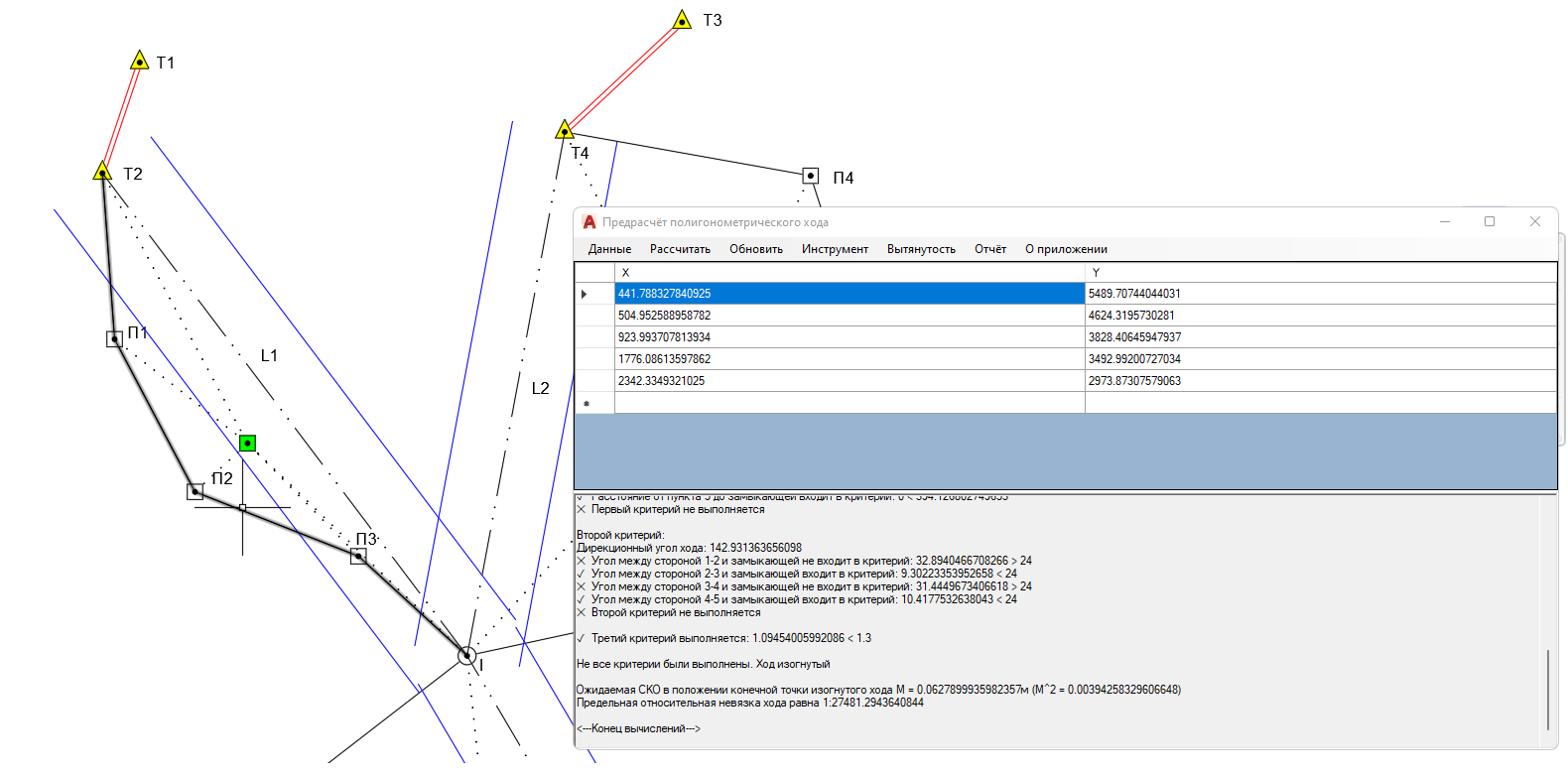
Task: Open the Данные menu
Action: tap(609, 249)
